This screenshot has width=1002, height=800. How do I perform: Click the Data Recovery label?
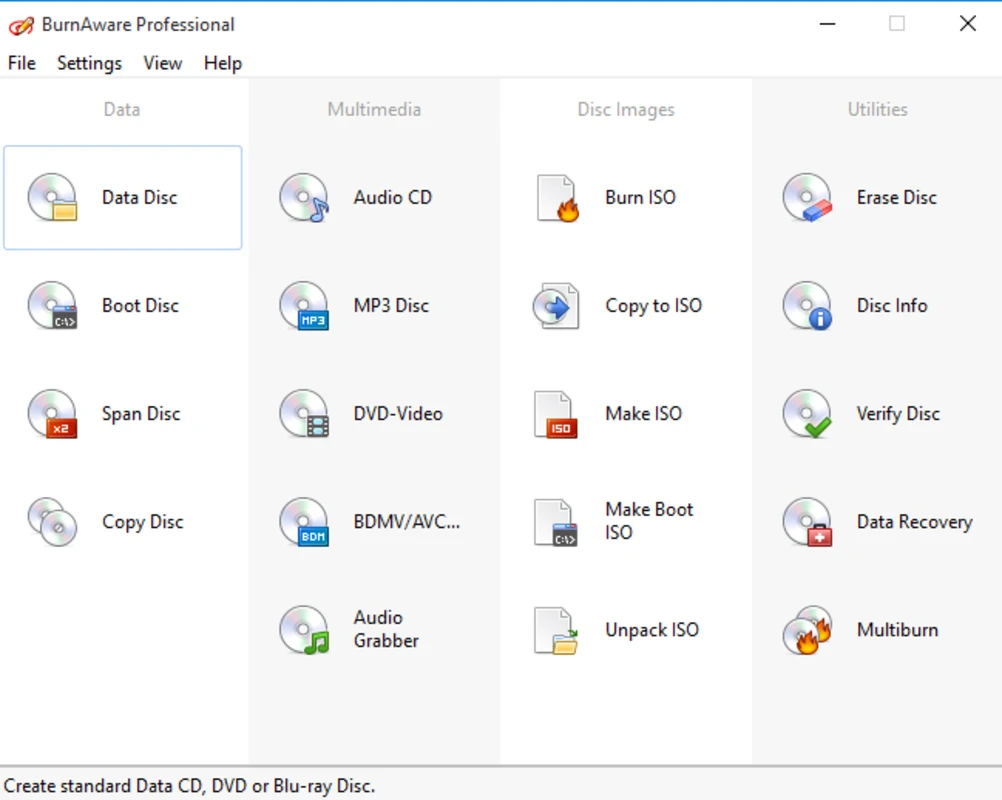pyautogui.click(x=914, y=522)
